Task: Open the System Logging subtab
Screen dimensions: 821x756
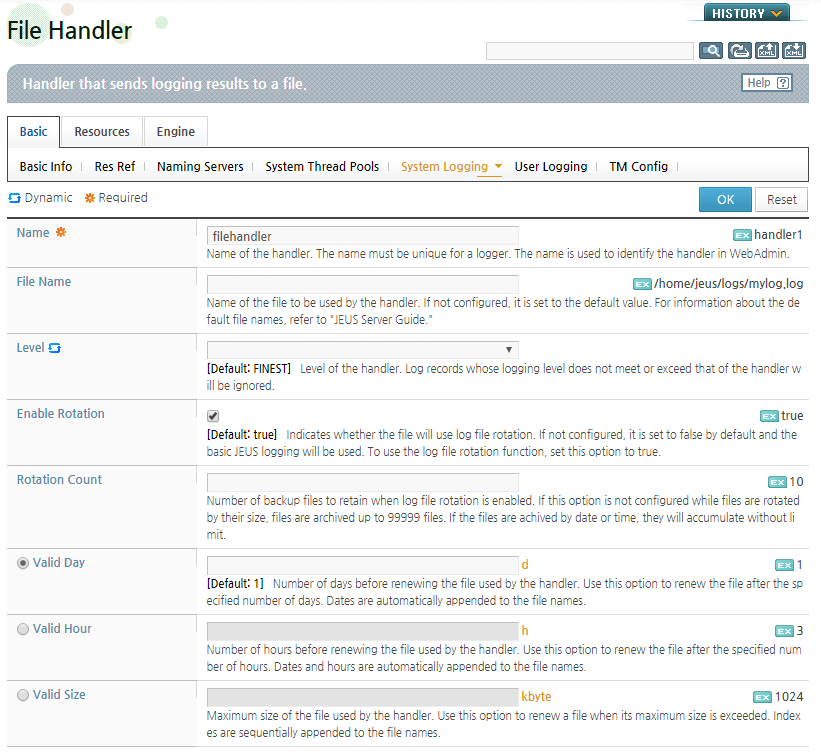Action: point(444,166)
